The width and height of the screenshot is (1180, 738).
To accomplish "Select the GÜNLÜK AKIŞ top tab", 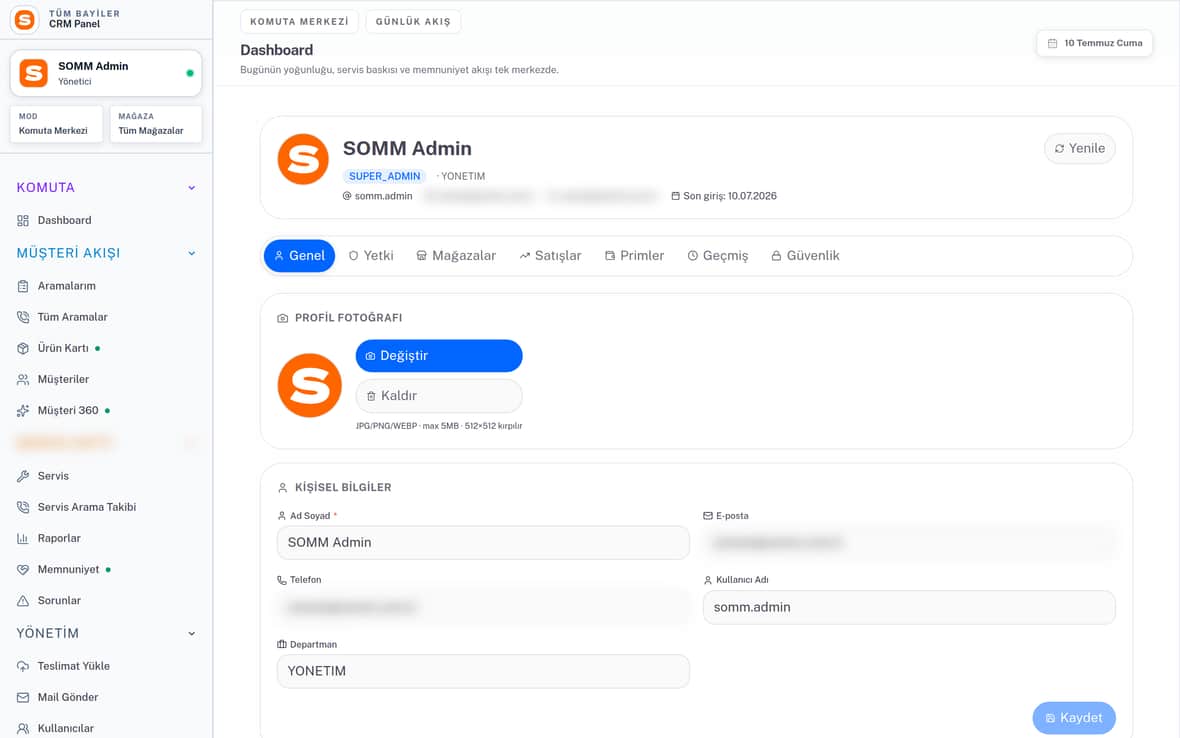I will (x=413, y=22).
